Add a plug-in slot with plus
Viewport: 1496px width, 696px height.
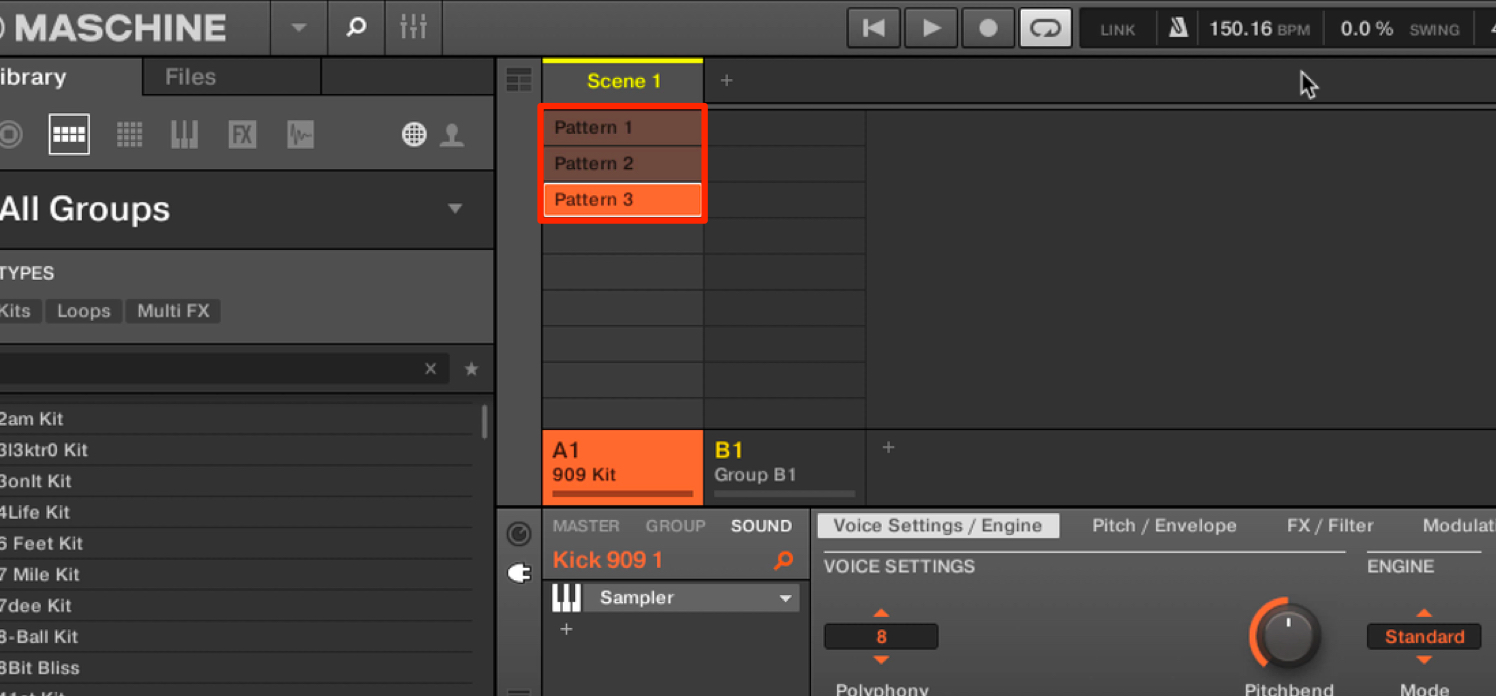566,629
